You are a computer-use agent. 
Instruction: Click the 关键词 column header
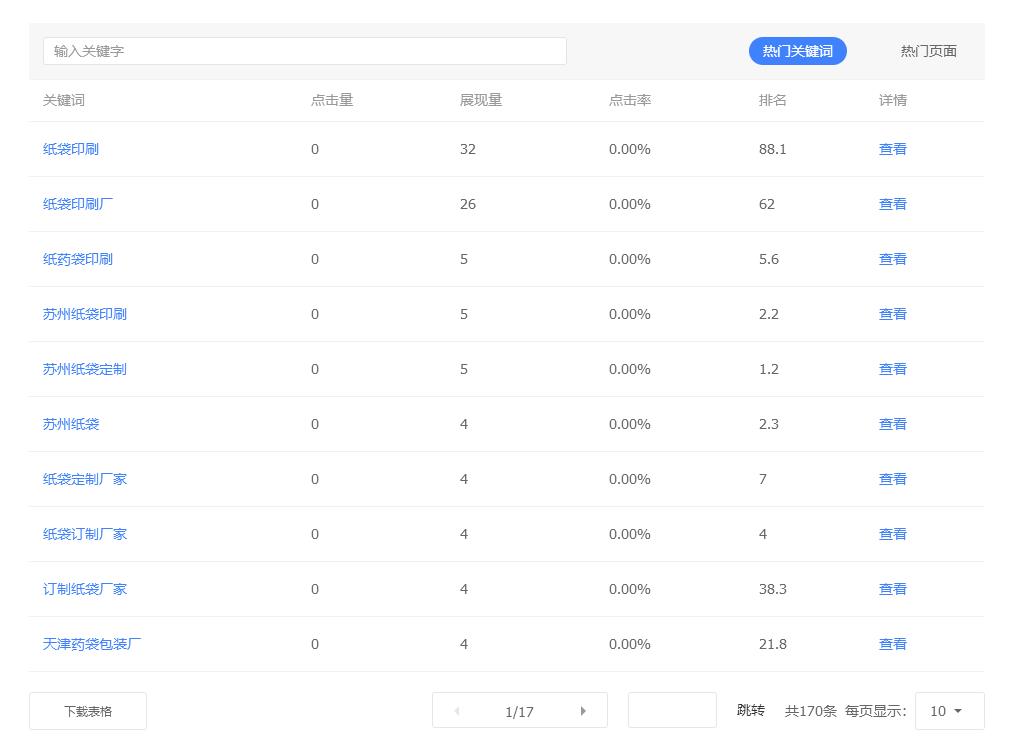(64, 100)
